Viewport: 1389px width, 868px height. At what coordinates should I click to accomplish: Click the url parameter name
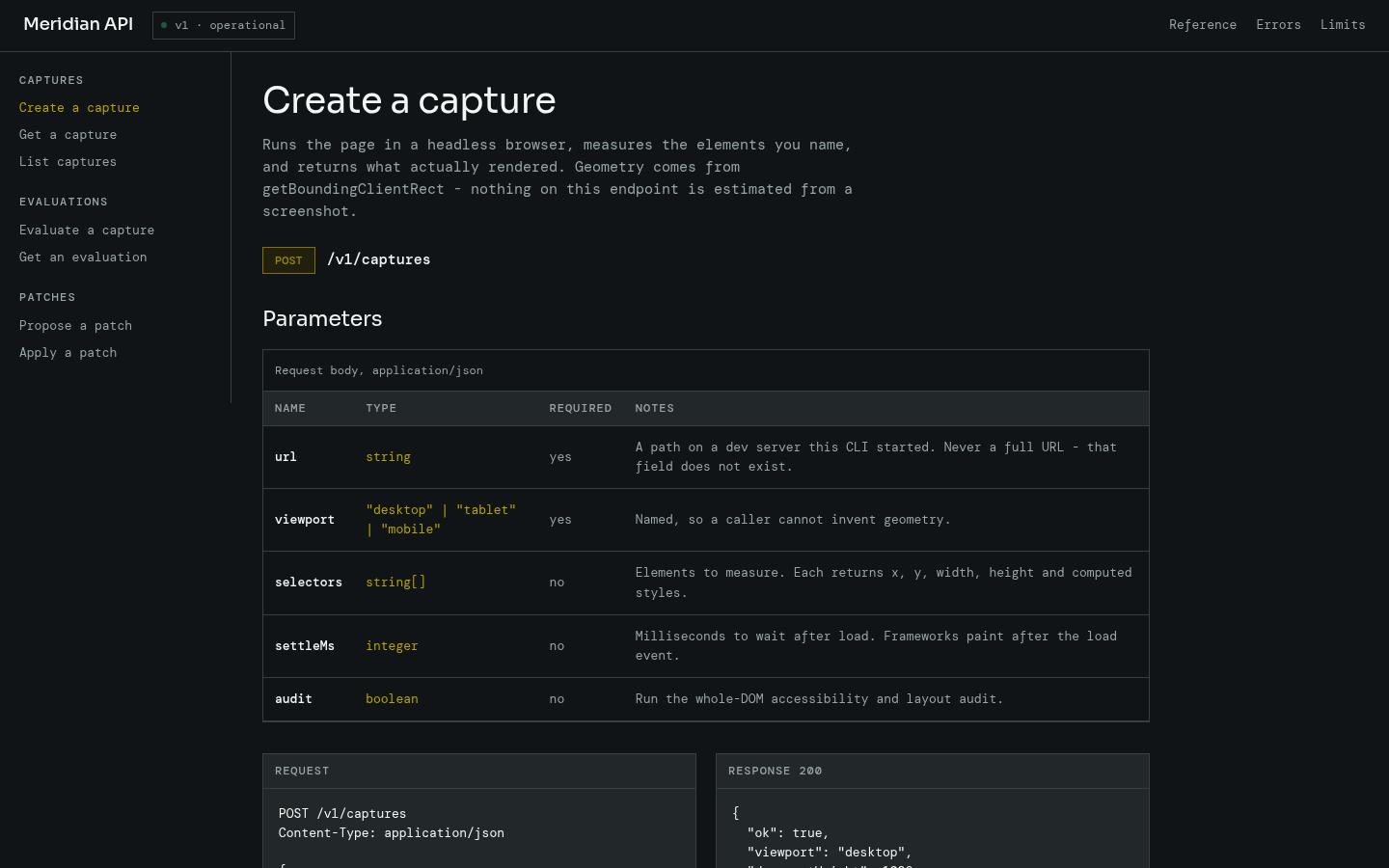(286, 457)
